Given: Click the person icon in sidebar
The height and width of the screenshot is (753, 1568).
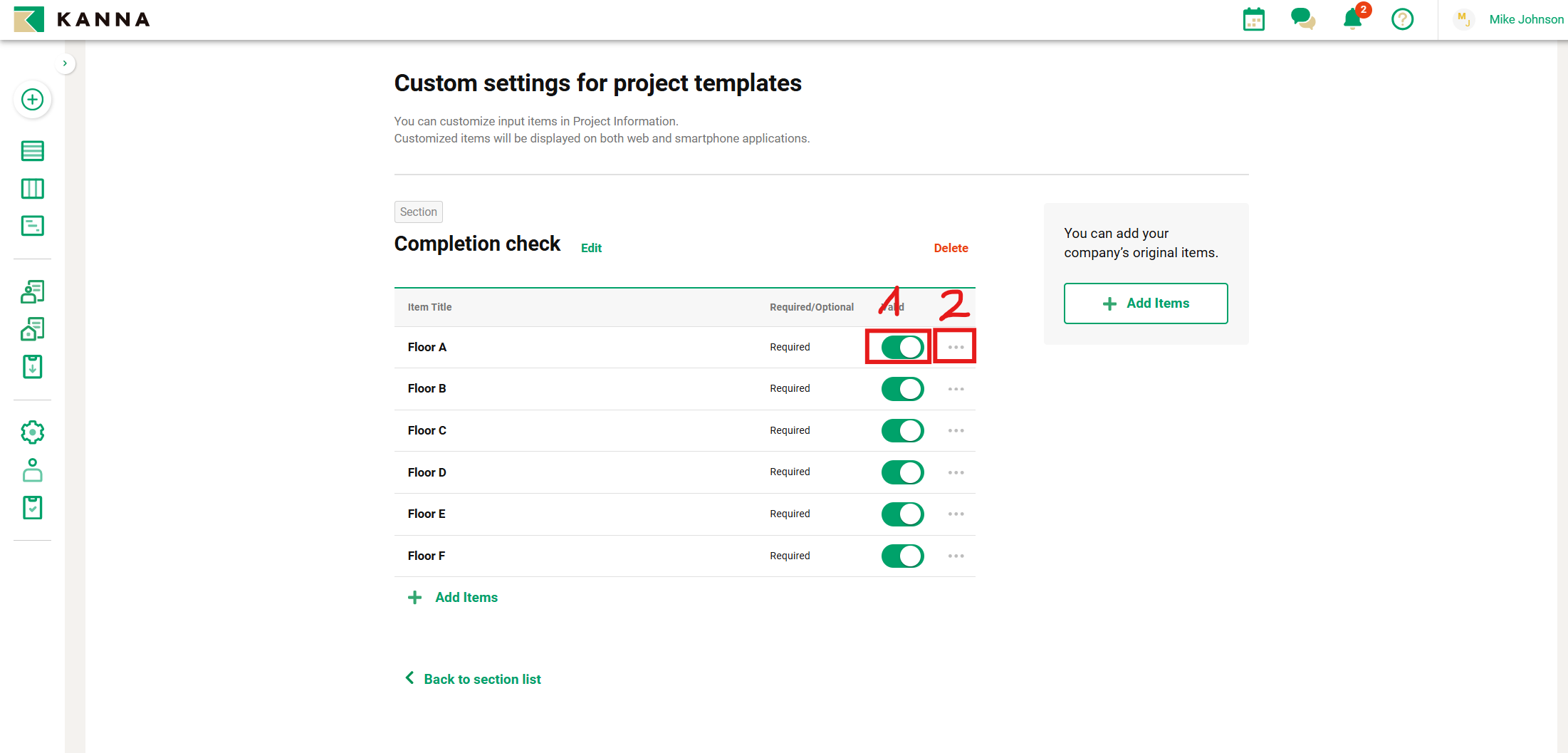Looking at the screenshot, I should pyautogui.click(x=32, y=470).
